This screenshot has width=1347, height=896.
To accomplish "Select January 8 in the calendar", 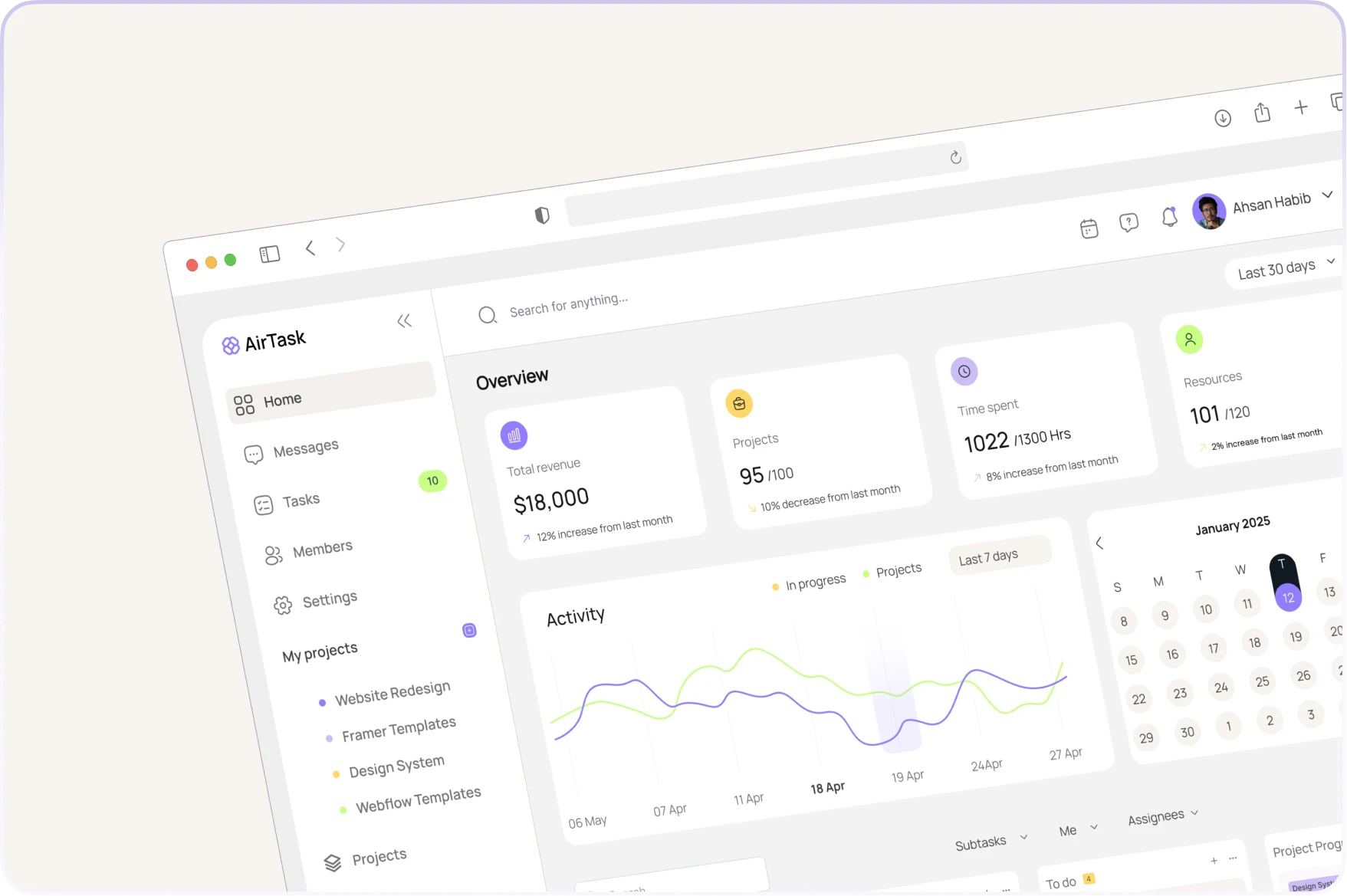I will 1124,621.
